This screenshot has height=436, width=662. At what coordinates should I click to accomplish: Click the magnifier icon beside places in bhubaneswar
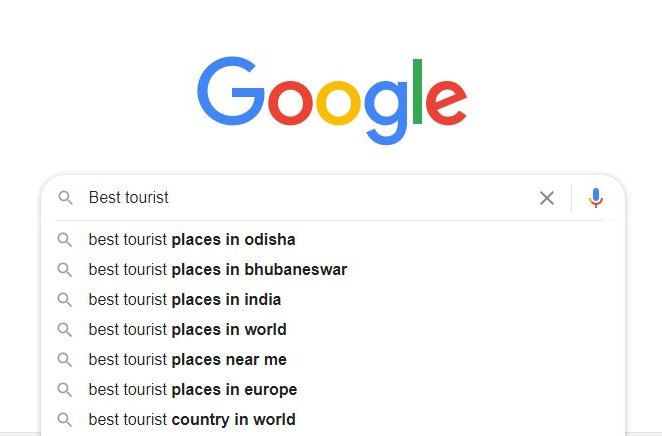click(x=65, y=270)
